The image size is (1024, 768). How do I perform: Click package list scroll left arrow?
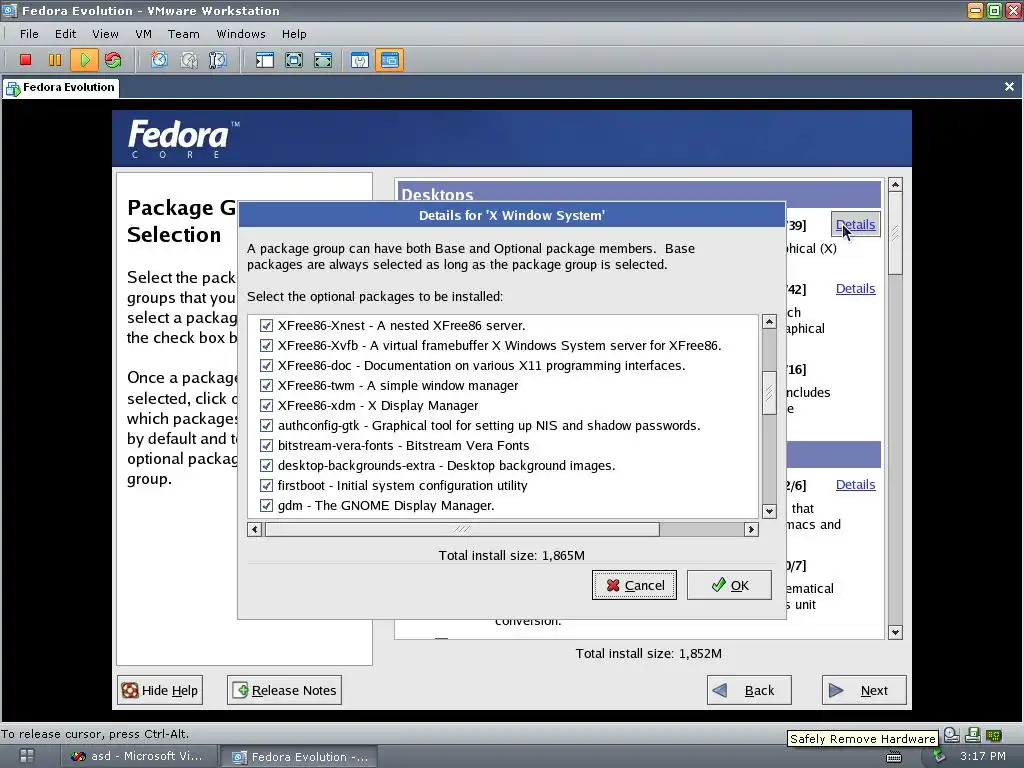pyautogui.click(x=255, y=529)
